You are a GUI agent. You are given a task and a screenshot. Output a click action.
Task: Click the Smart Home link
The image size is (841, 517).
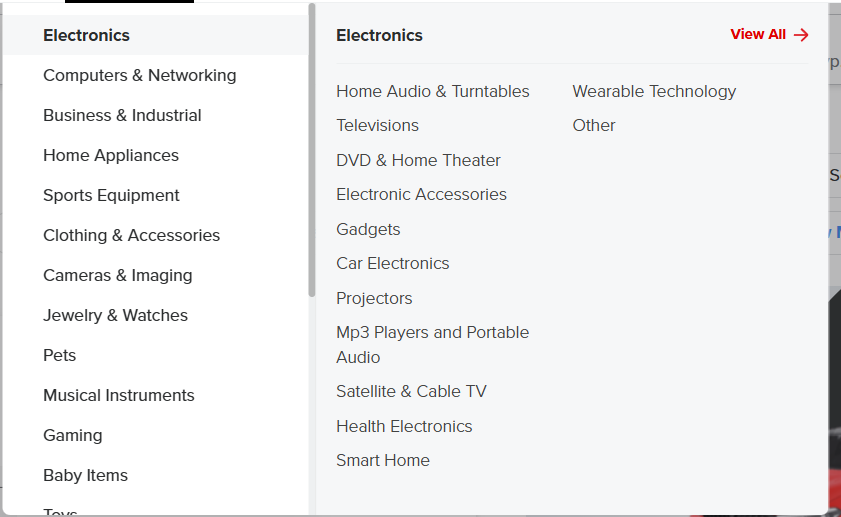(x=382, y=460)
